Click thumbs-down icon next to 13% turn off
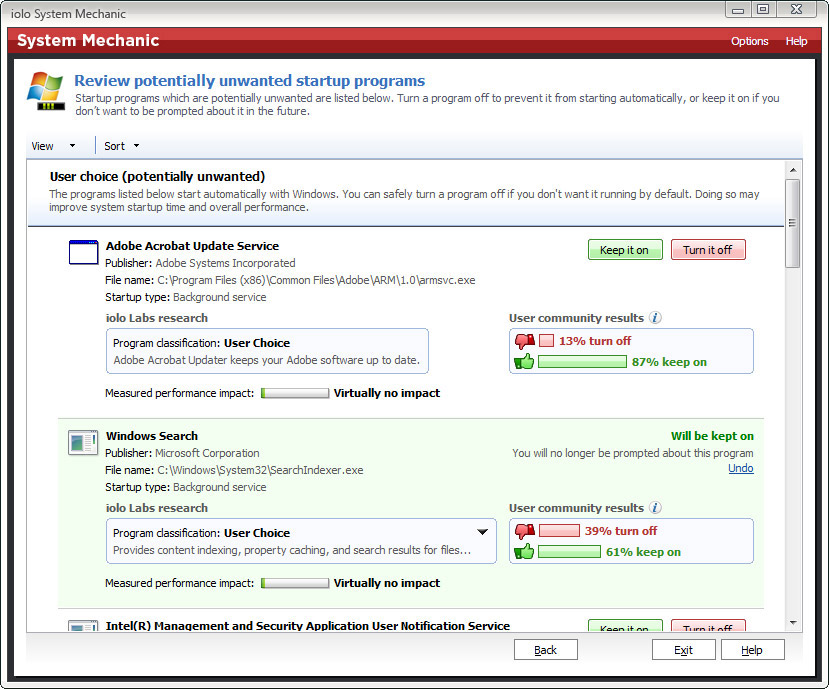 click(524, 341)
